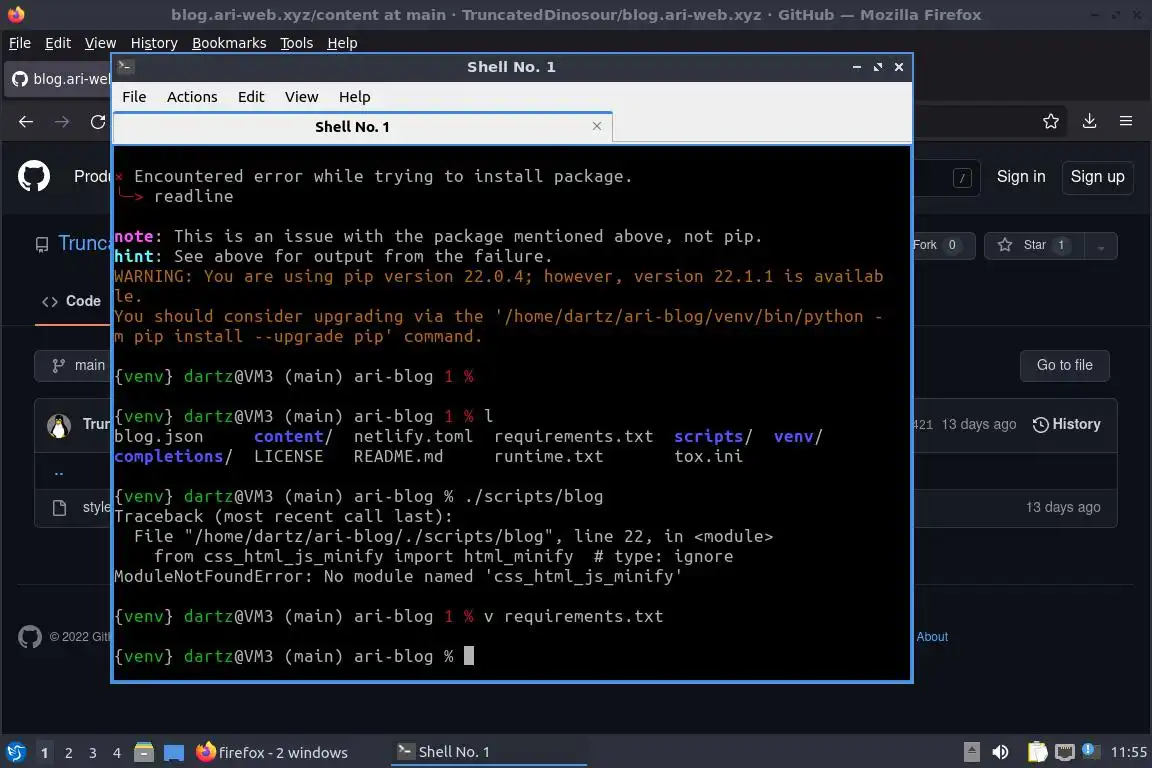This screenshot has width=1152, height=768.
Task: Open the About link in GitHub footer
Action: point(932,636)
